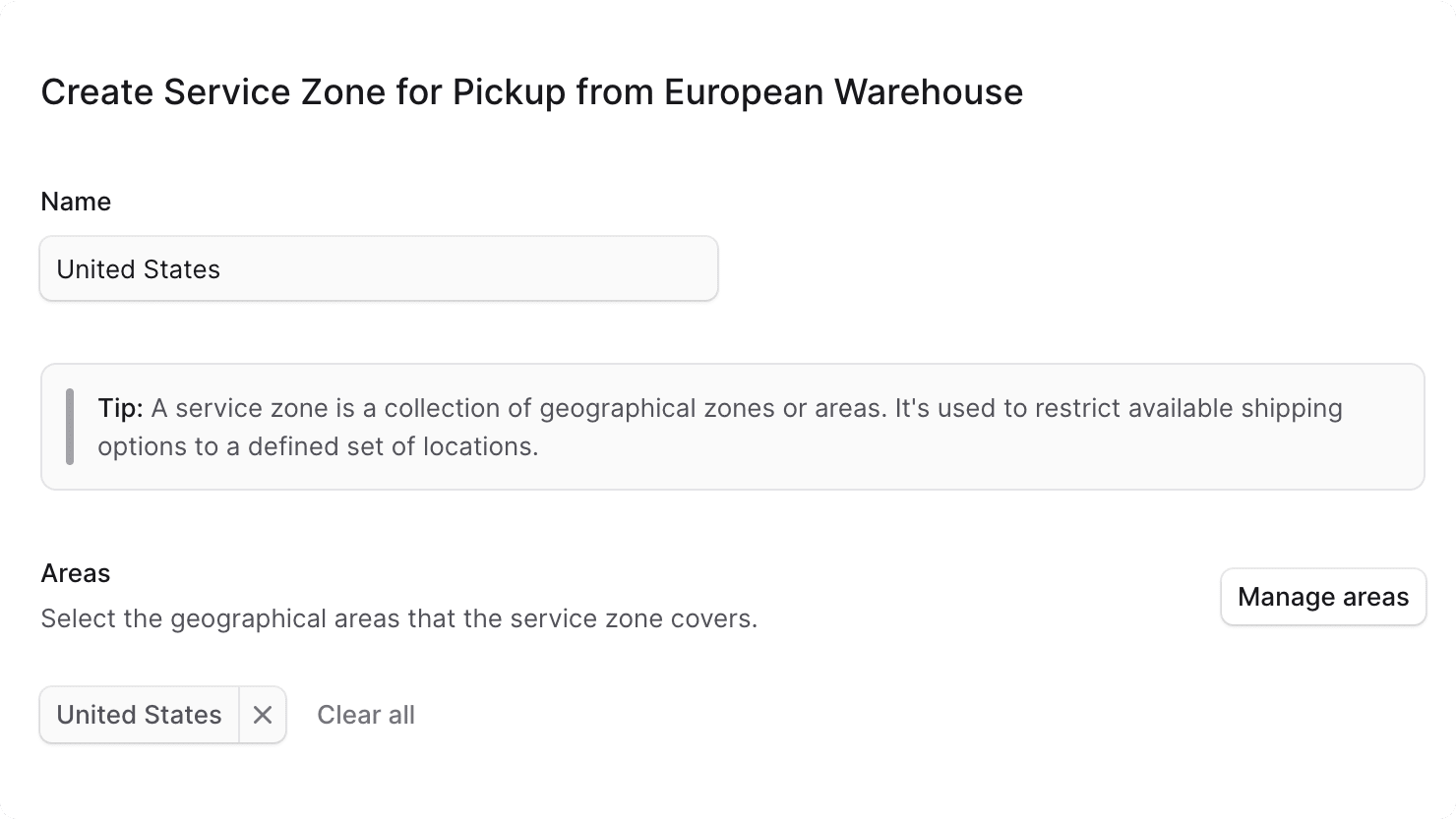Viewport: 1456px width, 819px height.
Task: Select the geographical areas description text
Action: 398,618
